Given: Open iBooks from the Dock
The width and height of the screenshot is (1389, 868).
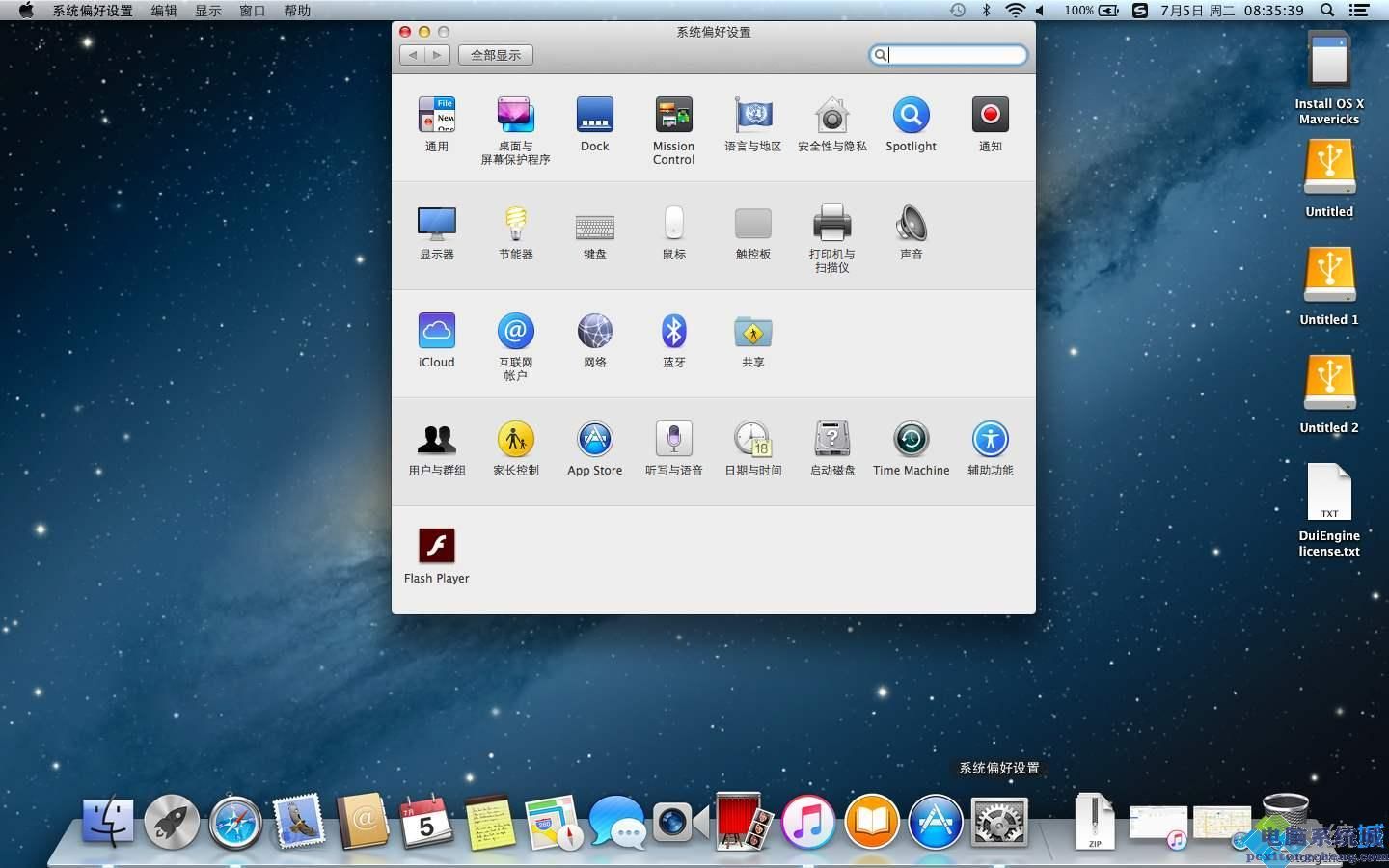Looking at the screenshot, I should click(x=872, y=823).
